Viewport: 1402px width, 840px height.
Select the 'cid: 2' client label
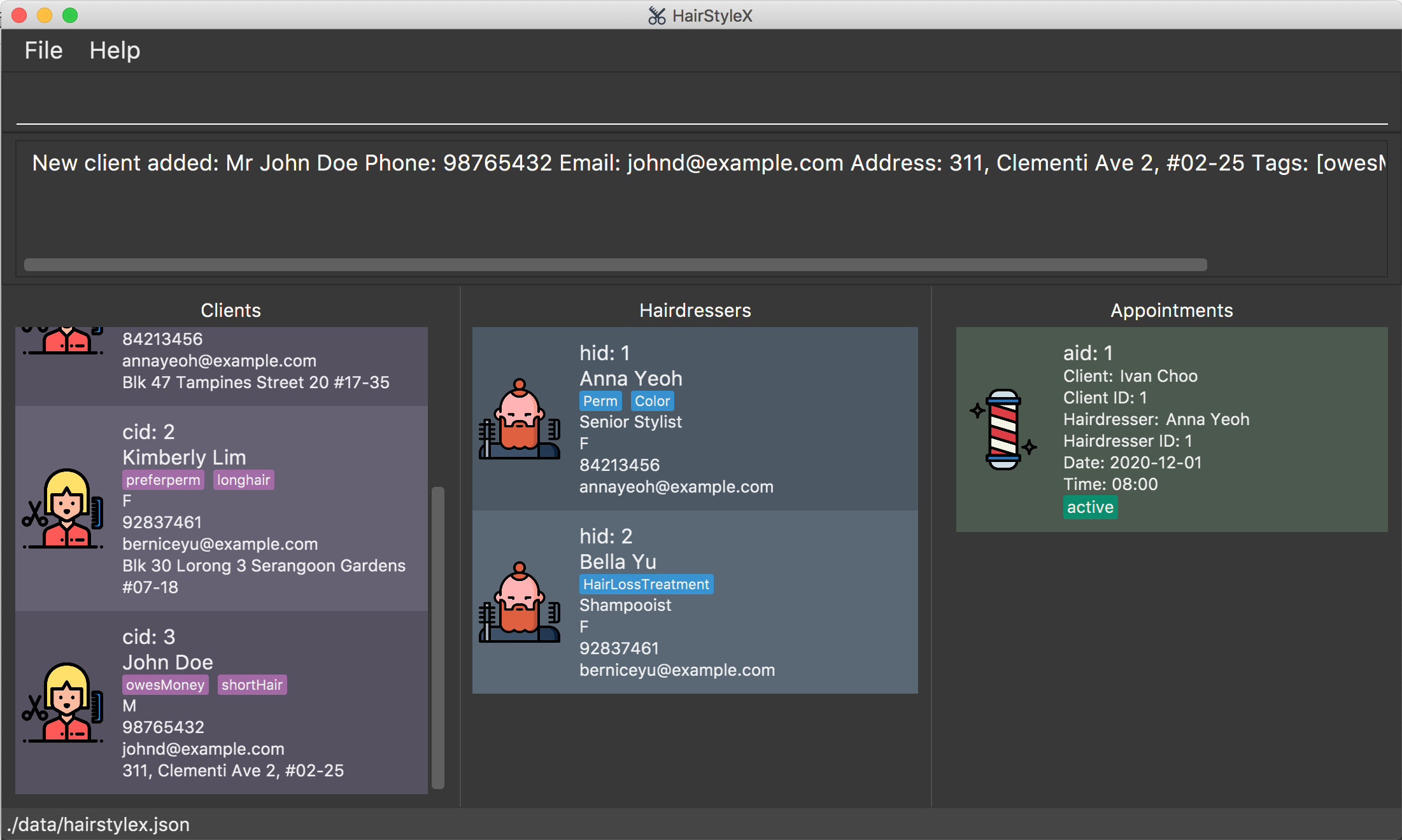pyautogui.click(x=148, y=432)
